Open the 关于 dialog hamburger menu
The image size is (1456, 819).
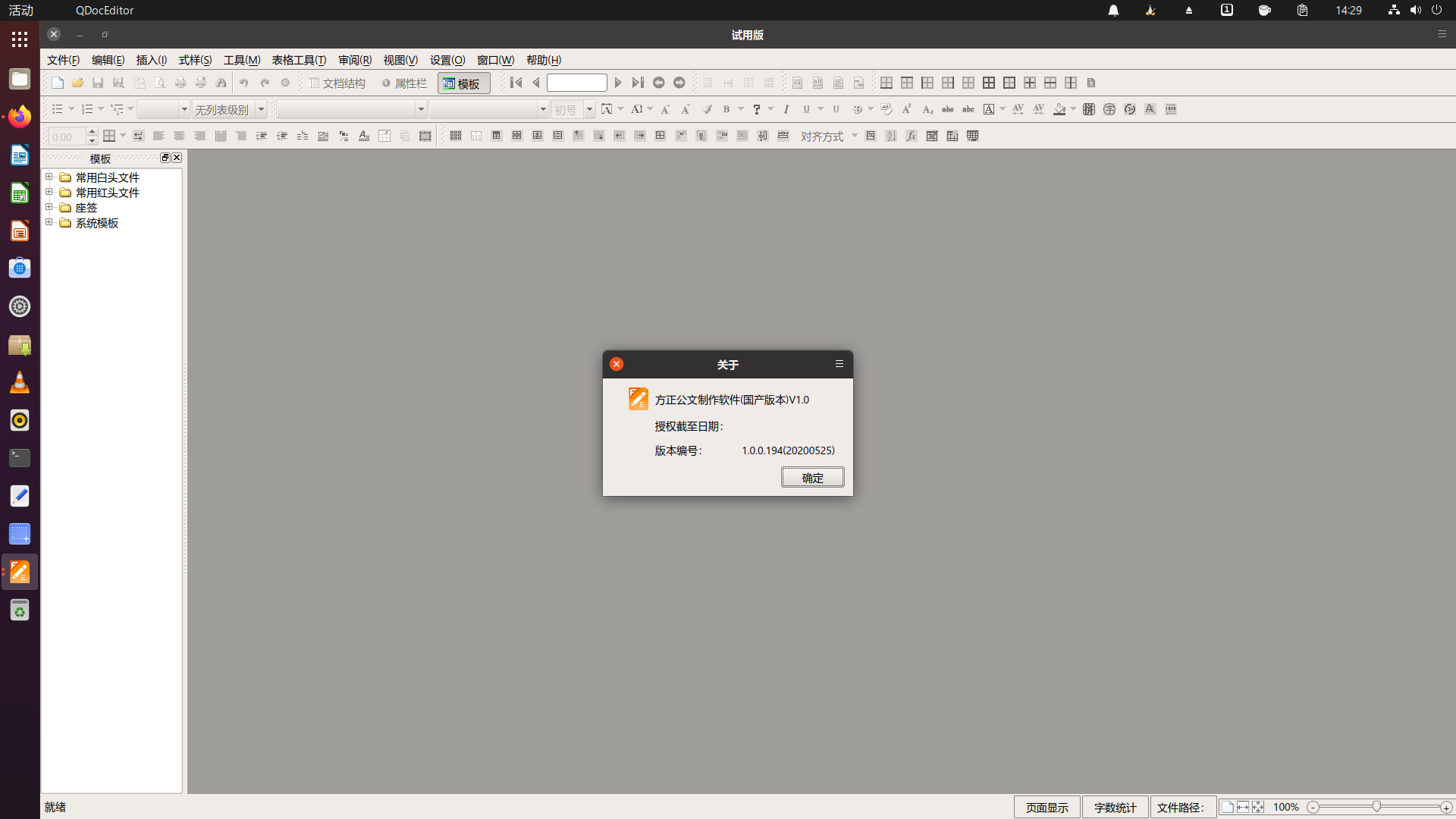point(839,364)
